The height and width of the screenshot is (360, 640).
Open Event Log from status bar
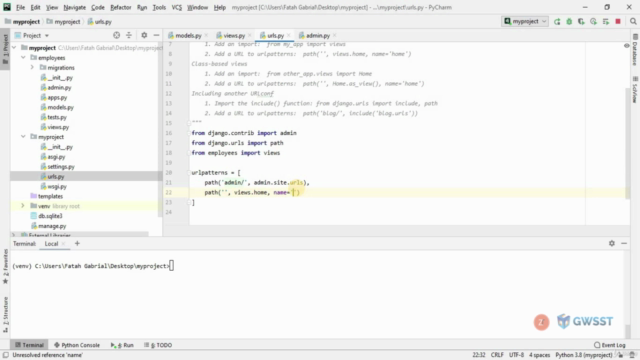click(609, 345)
